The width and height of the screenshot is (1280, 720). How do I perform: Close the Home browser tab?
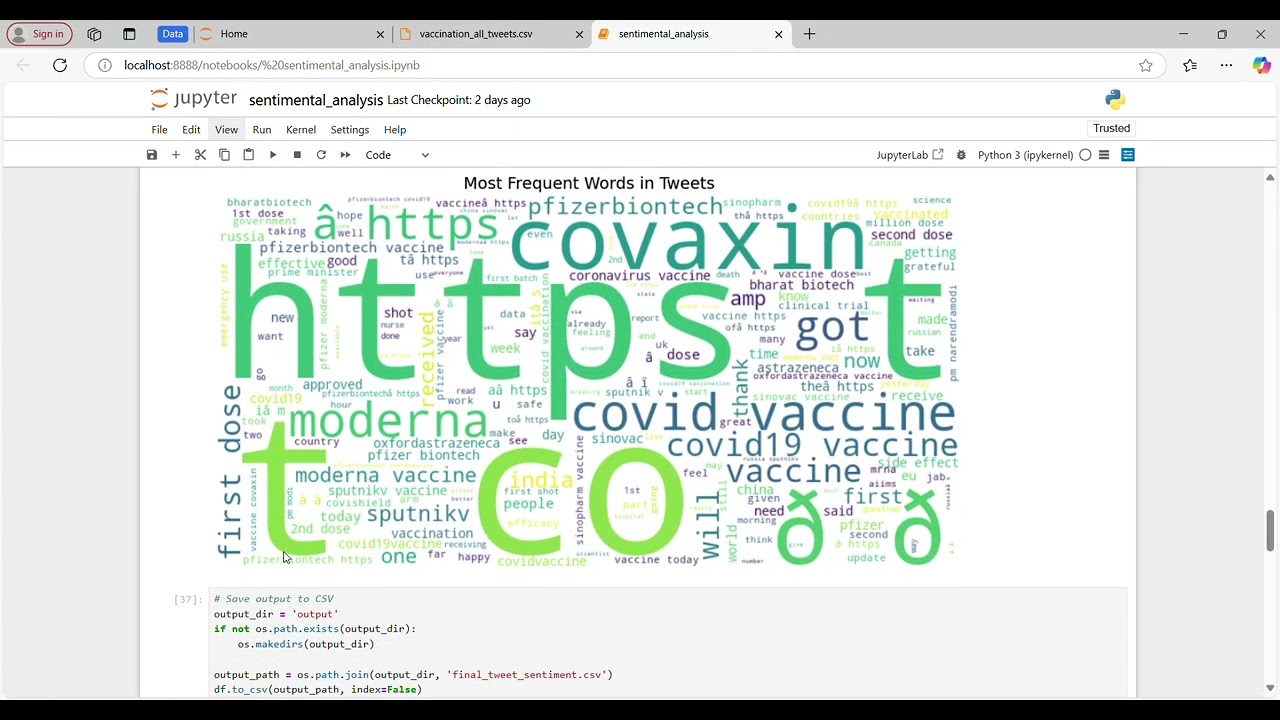tap(380, 34)
